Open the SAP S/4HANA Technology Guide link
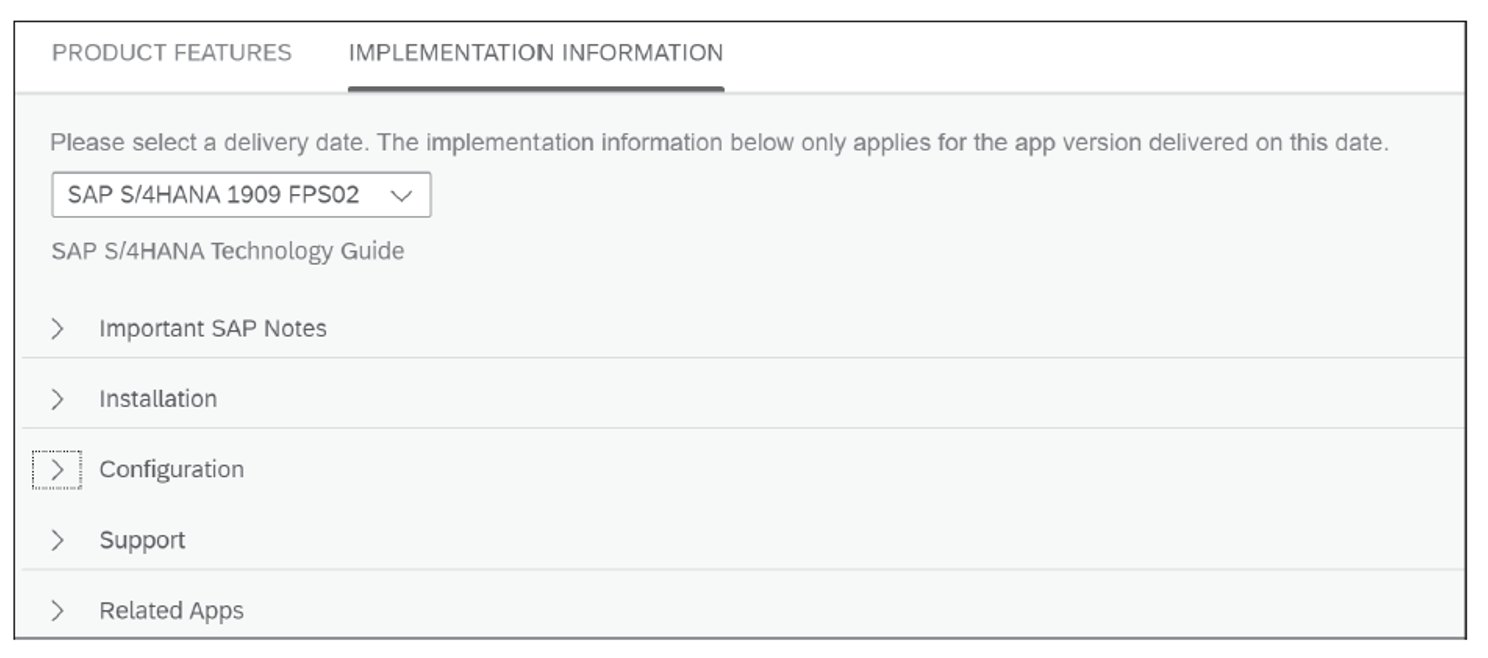Image resolution: width=1488 pixels, height=658 pixels. tap(228, 250)
